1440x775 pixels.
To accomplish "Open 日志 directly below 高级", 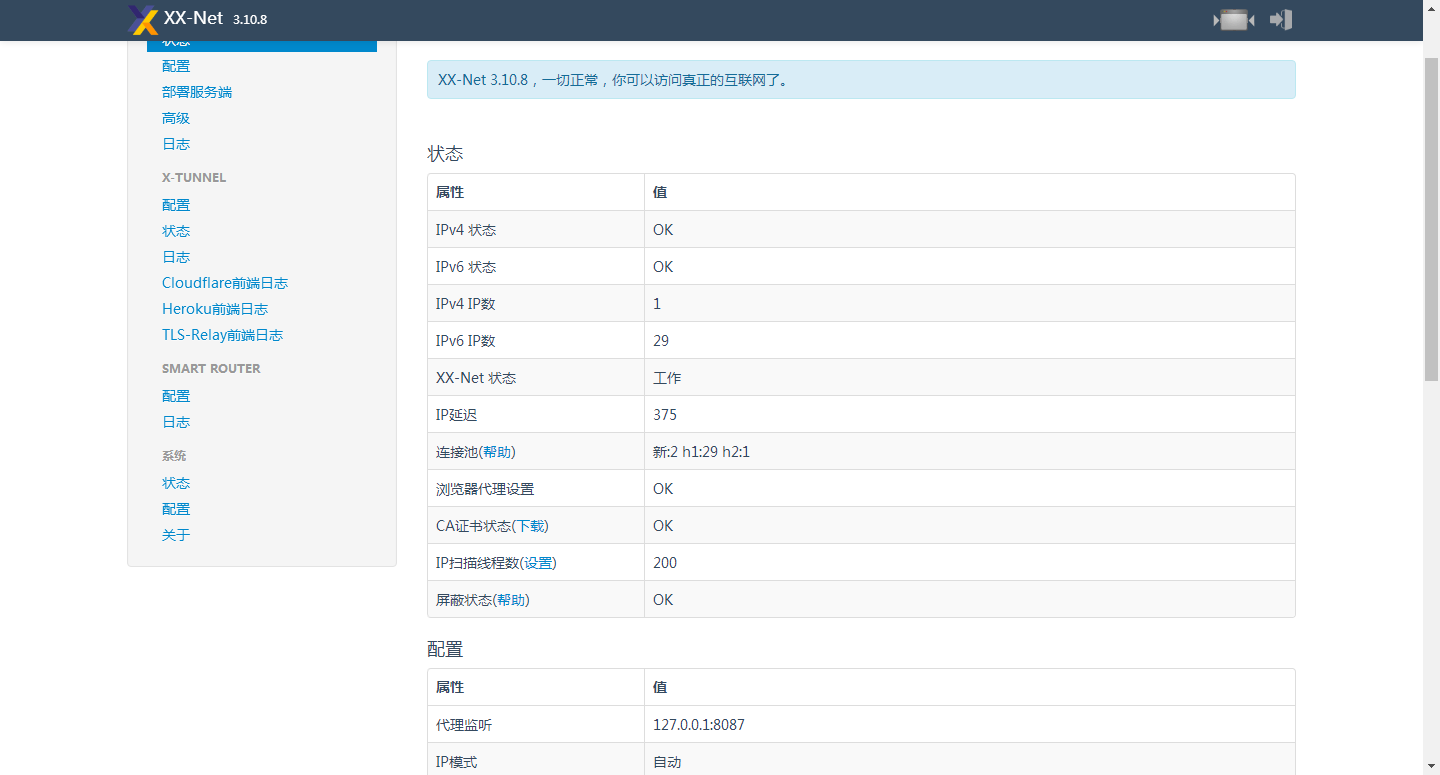I will tap(176, 144).
